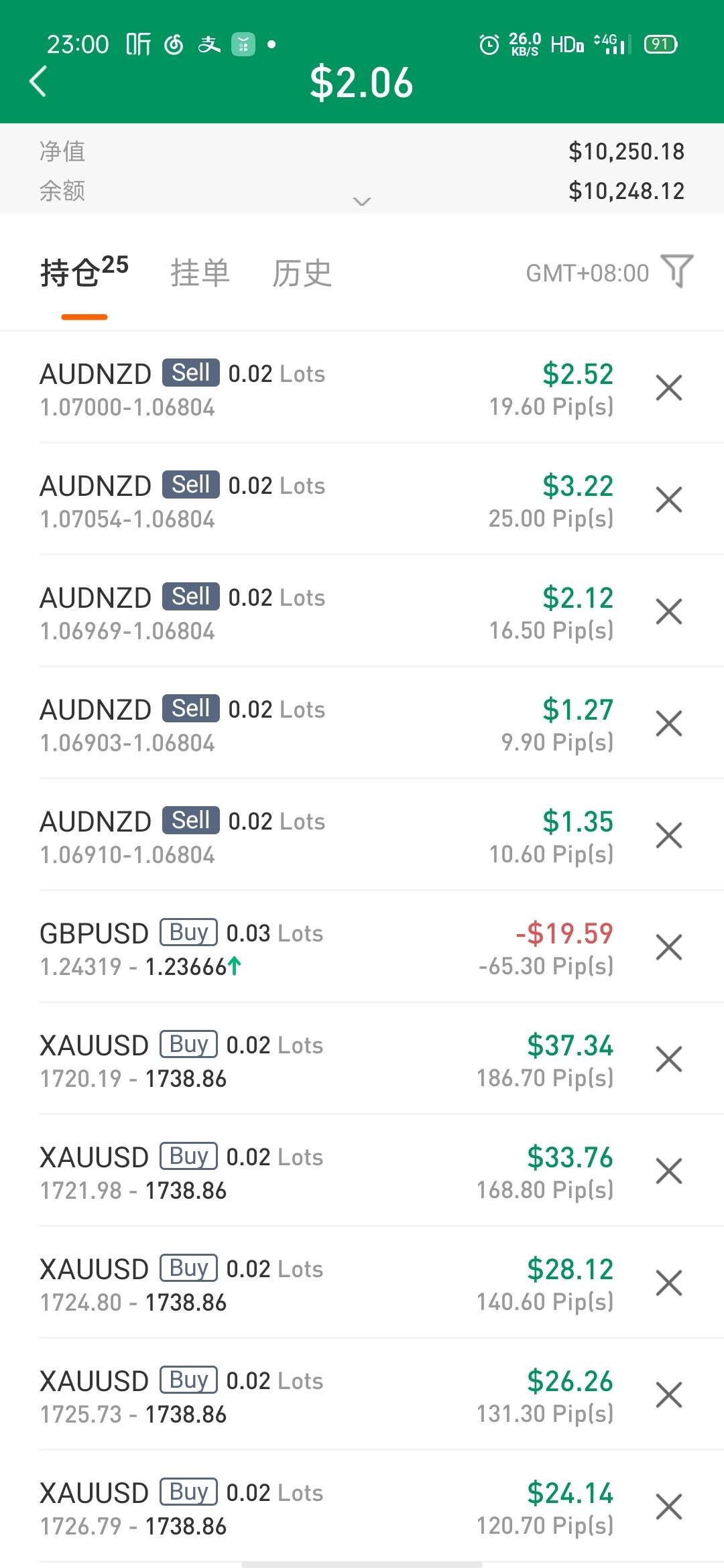Viewport: 724px width, 1568px height.
Task: Switch to the 历史 history tab
Action: coord(302,273)
